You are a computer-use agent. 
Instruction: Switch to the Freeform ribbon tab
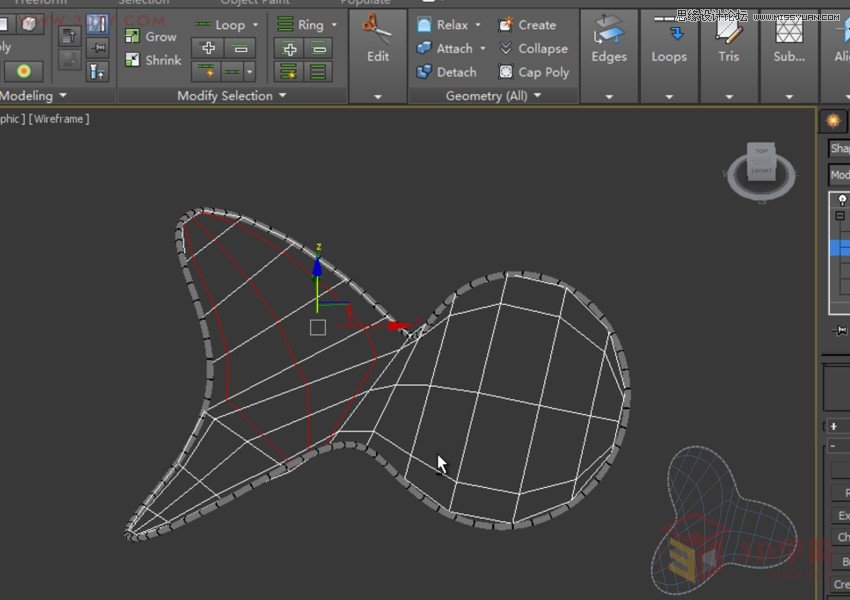[40, 2]
